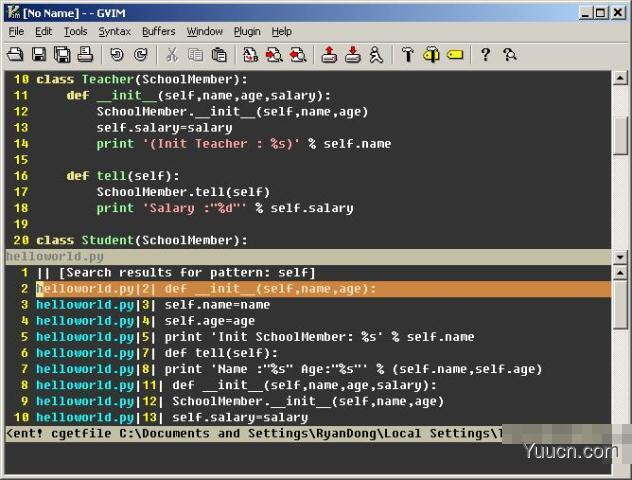Open the Plugin menu
Viewport: 632px width, 480px height.
point(247,31)
